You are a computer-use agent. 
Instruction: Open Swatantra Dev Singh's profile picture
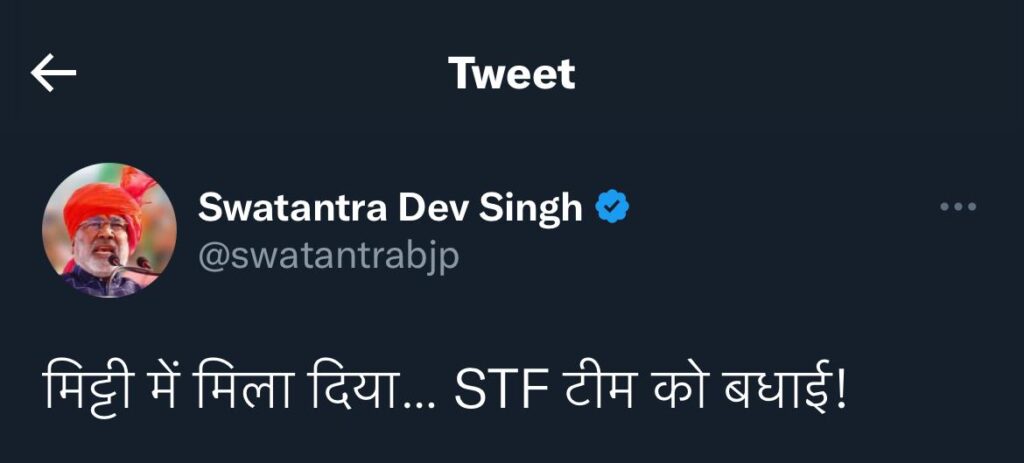click(109, 230)
